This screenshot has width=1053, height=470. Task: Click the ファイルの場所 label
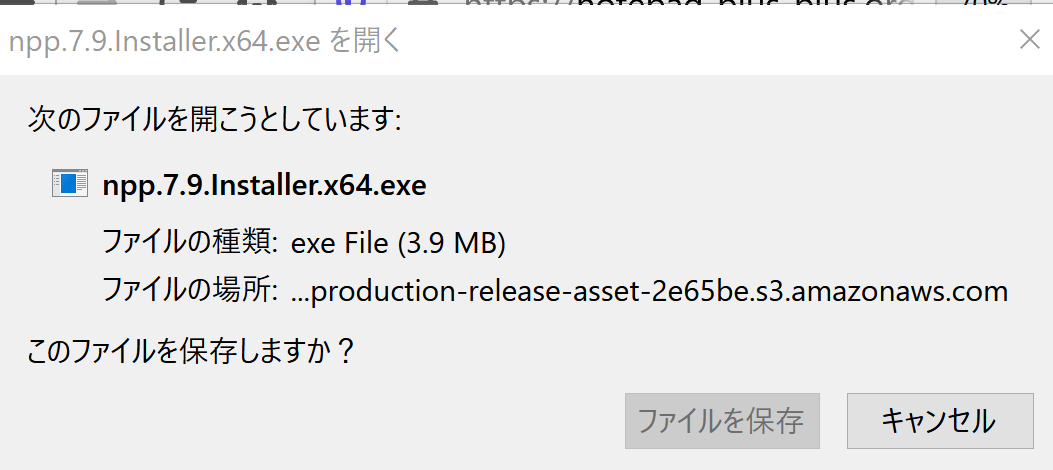(189, 291)
